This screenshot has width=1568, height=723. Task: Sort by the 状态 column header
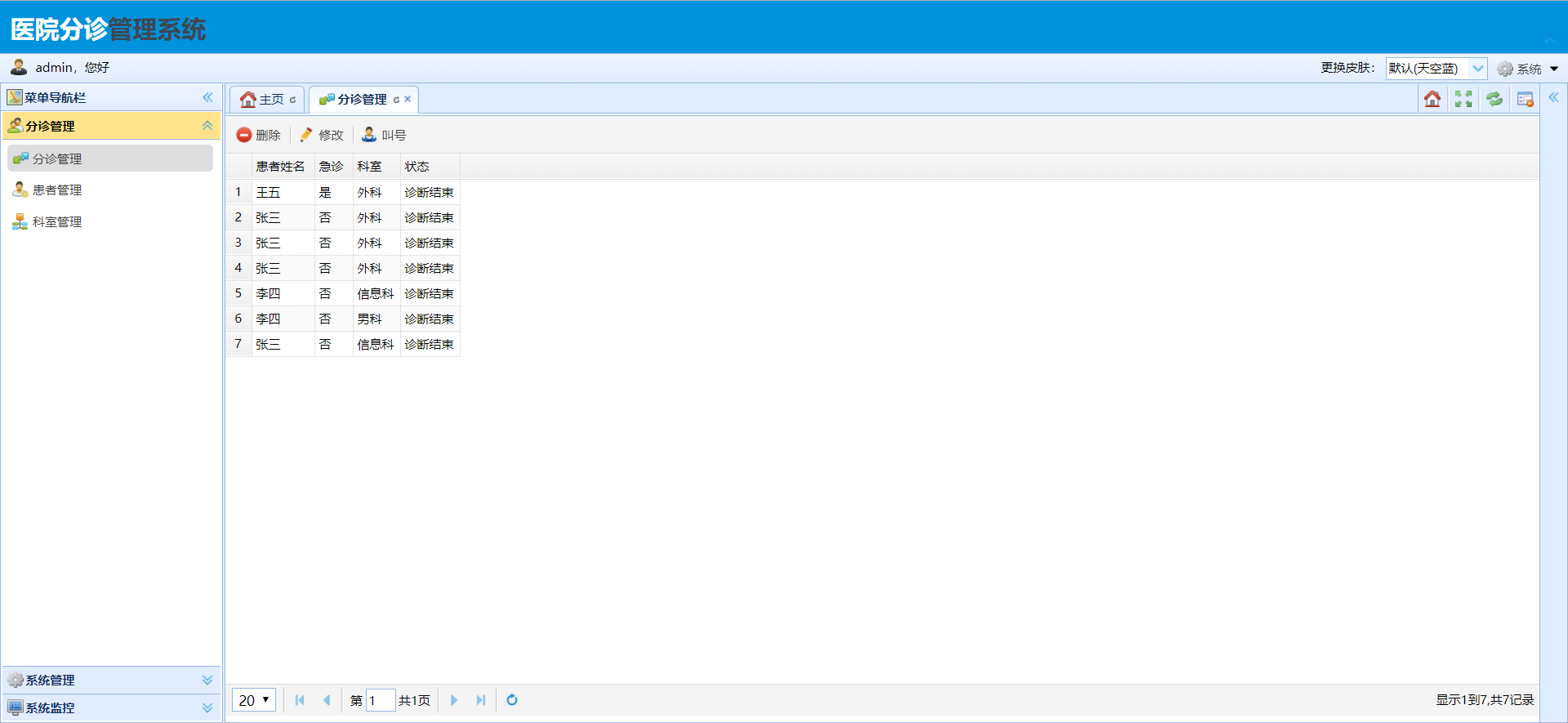click(x=430, y=167)
